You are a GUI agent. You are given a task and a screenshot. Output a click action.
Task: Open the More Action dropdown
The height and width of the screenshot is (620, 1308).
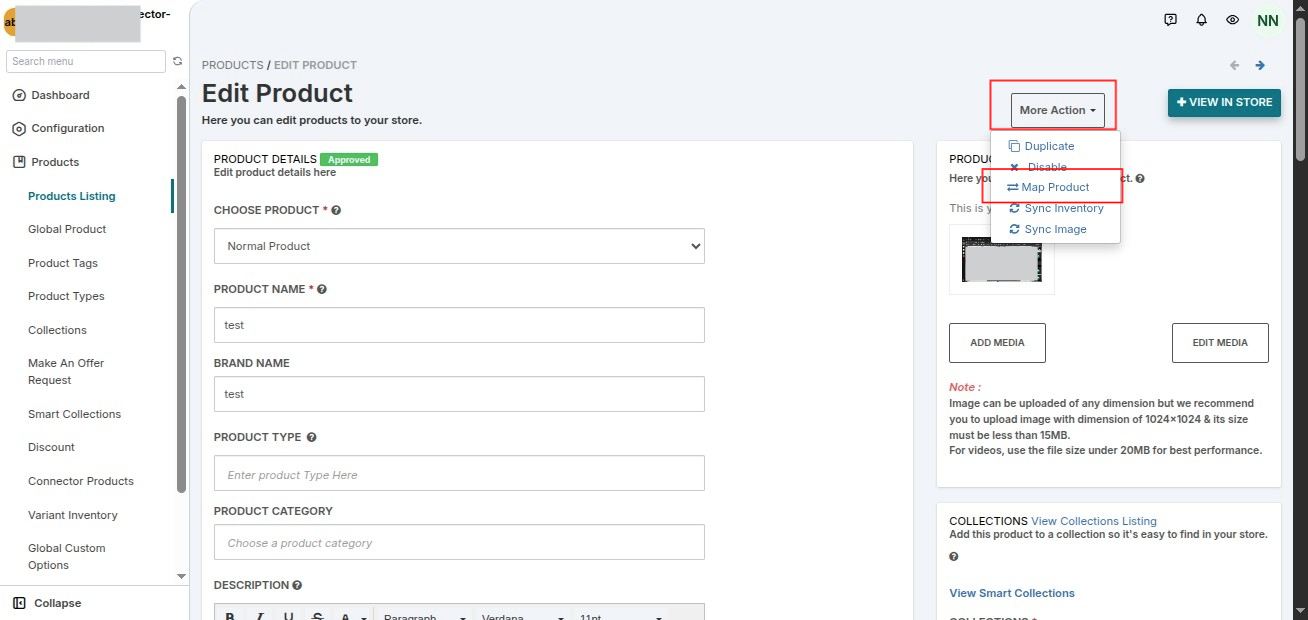1058,110
